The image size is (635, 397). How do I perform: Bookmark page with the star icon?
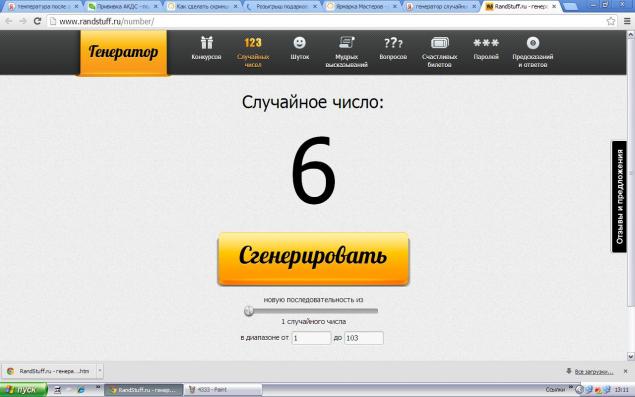(x=611, y=21)
